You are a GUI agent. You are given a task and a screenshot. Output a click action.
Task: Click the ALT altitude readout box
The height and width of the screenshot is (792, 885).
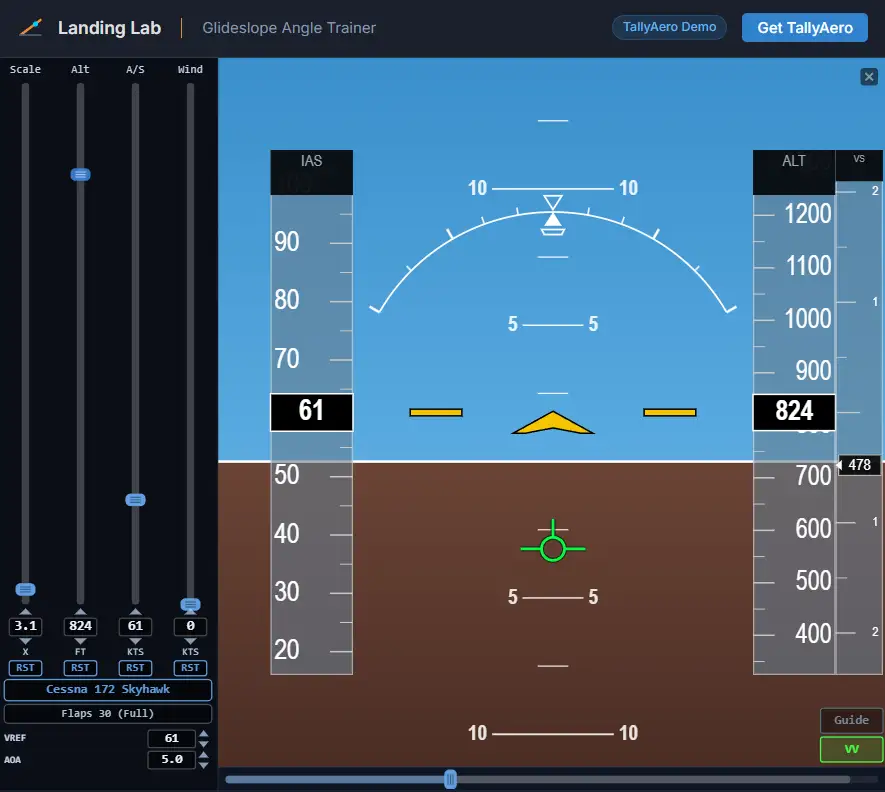[x=794, y=412]
